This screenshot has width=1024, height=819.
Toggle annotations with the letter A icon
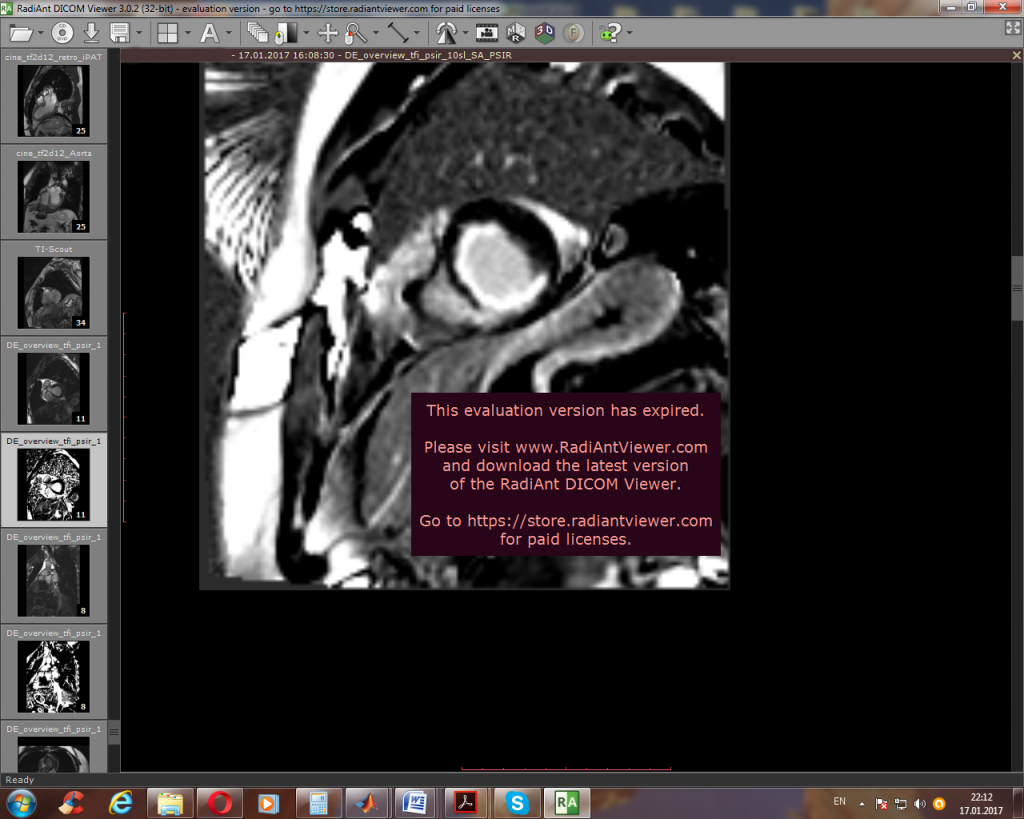coord(209,33)
